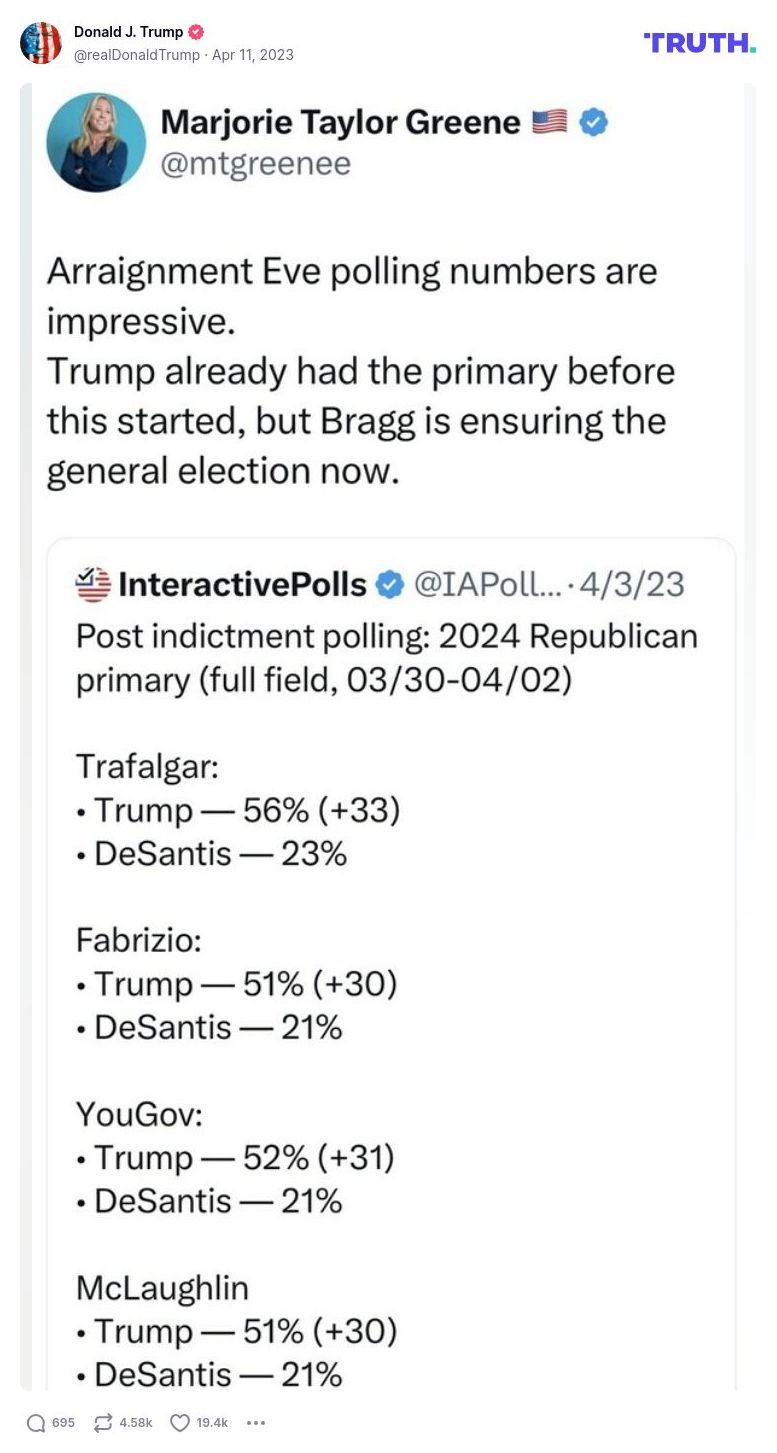777x1453 pixels.
Task: Click the verified badge next to Donald J. Trump
Action: (196, 31)
